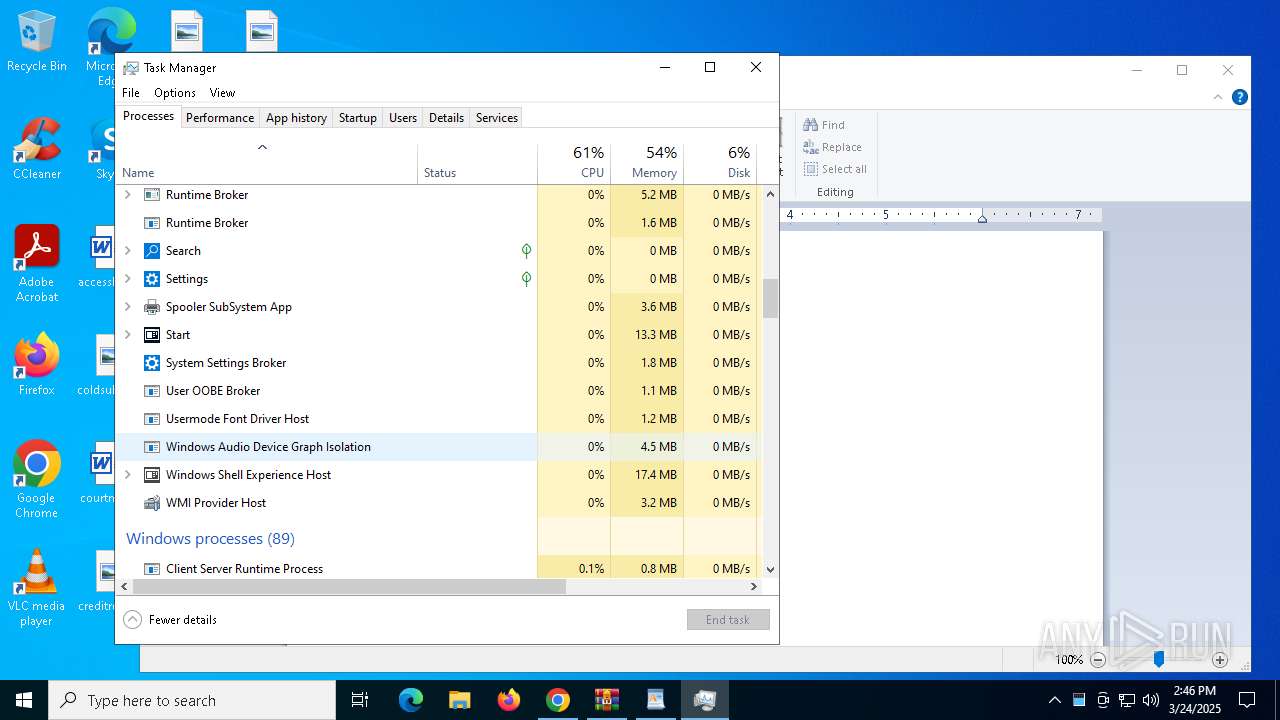Click the WordPad zoom in plus button
The width and height of the screenshot is (1280, 720).
tap(1220, 660)
